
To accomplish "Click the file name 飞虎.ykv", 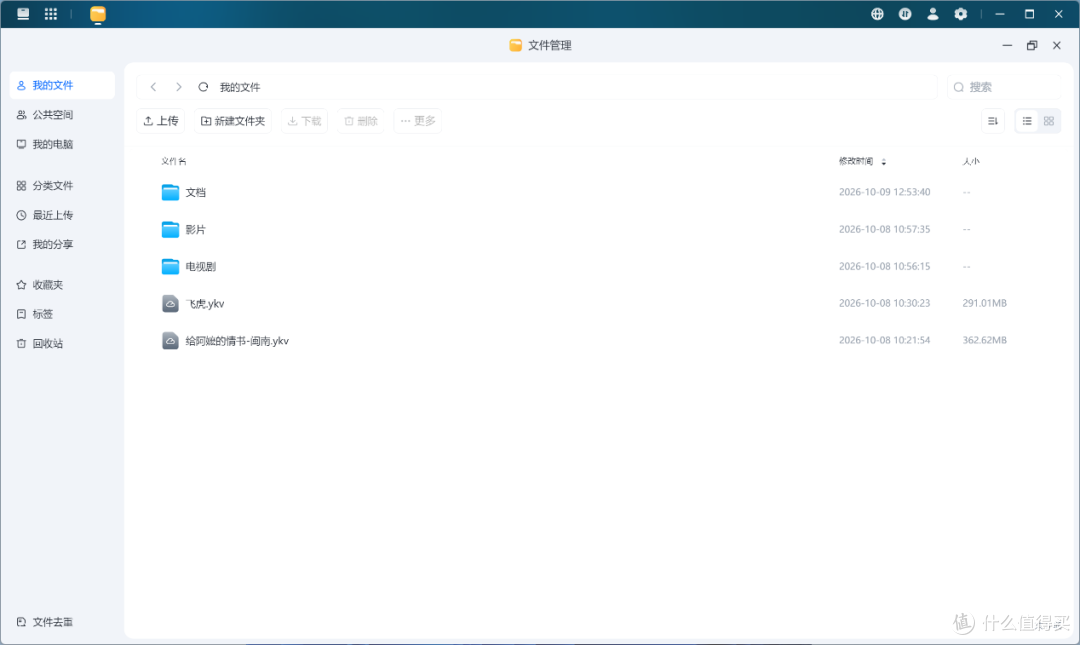I will (x=205, y=304).
